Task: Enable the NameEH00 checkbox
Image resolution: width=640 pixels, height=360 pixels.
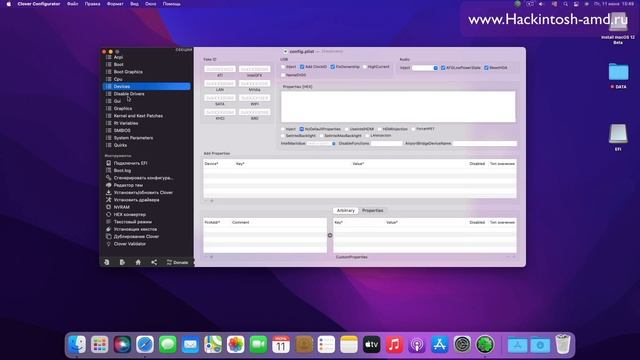Action: click(x=283, y=75)
